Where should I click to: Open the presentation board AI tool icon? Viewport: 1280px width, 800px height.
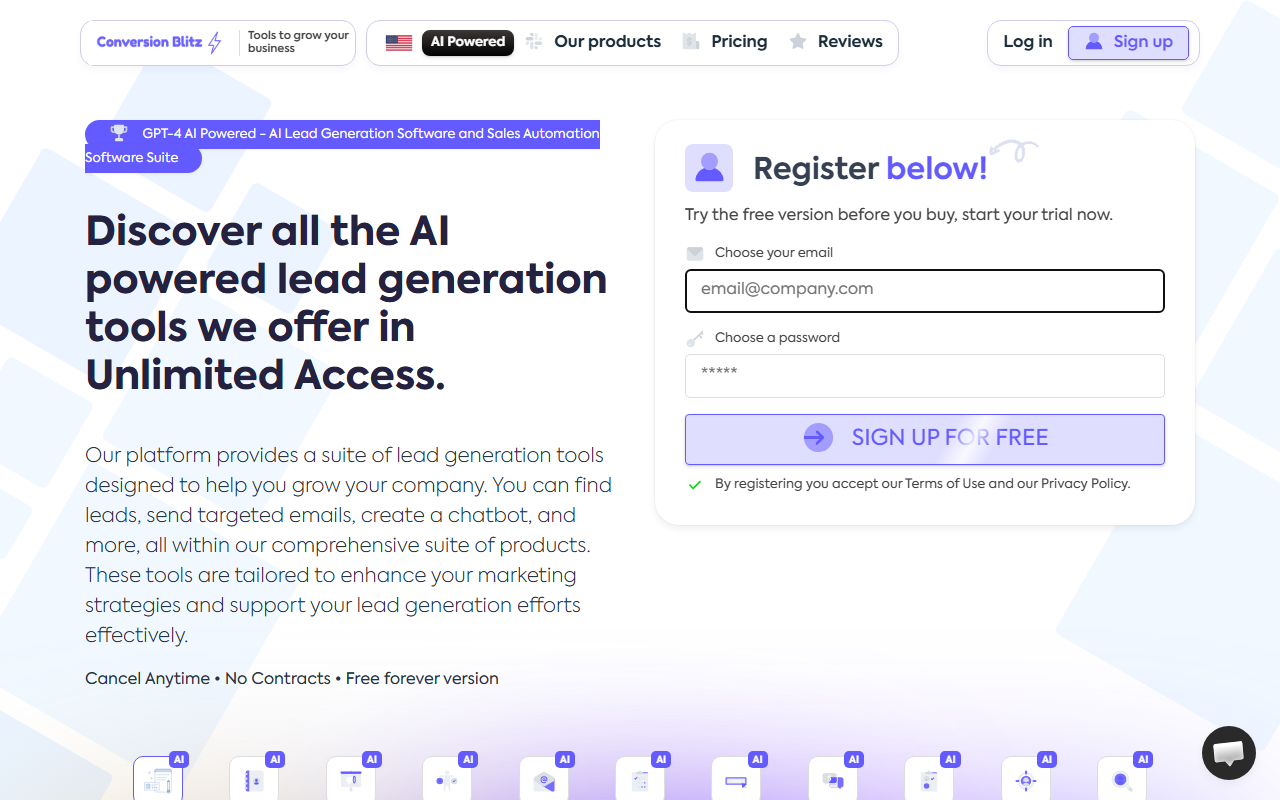point(351,778)
